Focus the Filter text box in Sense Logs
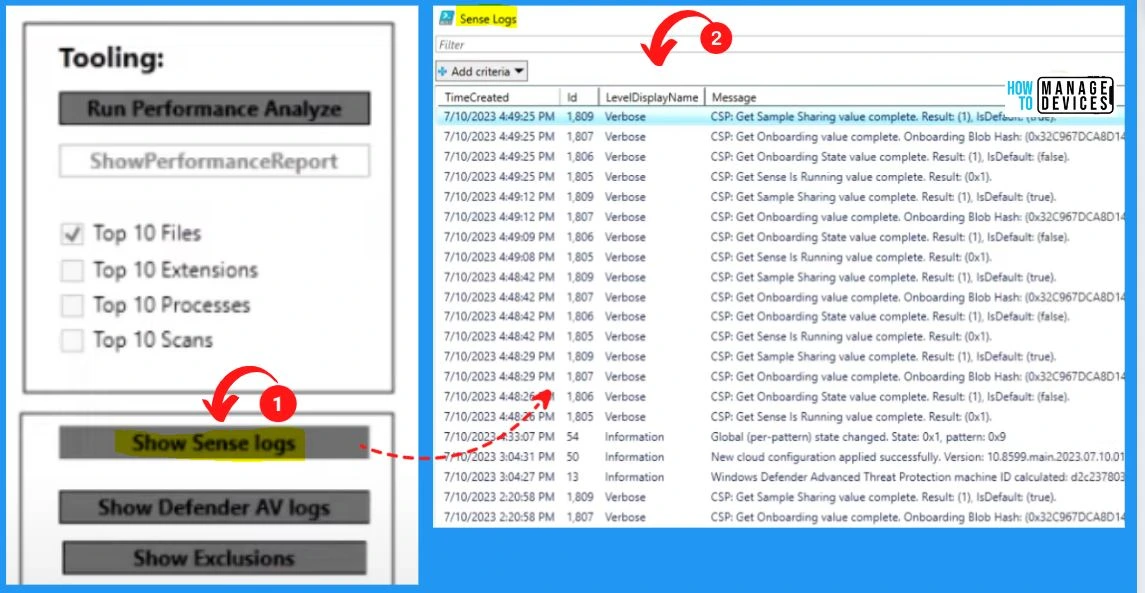This screenshot has height=593, width=1145. coord(779,45)
